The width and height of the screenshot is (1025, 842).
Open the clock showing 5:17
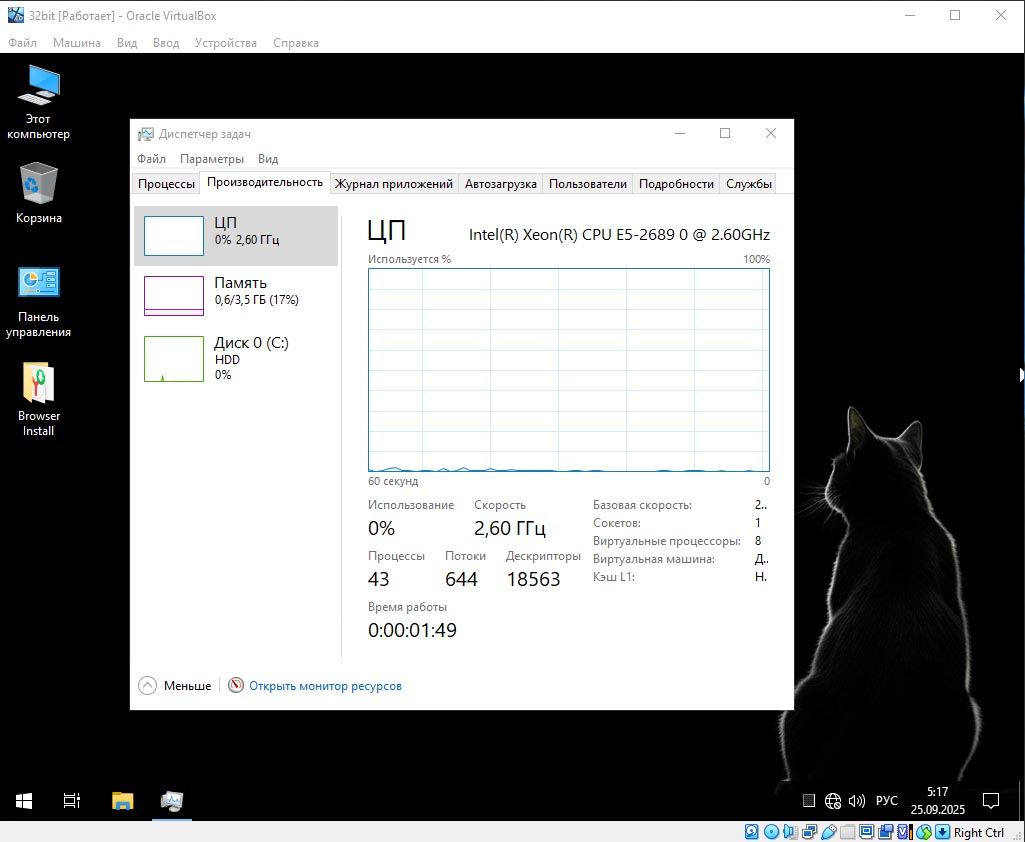click(x=937, y=800)
